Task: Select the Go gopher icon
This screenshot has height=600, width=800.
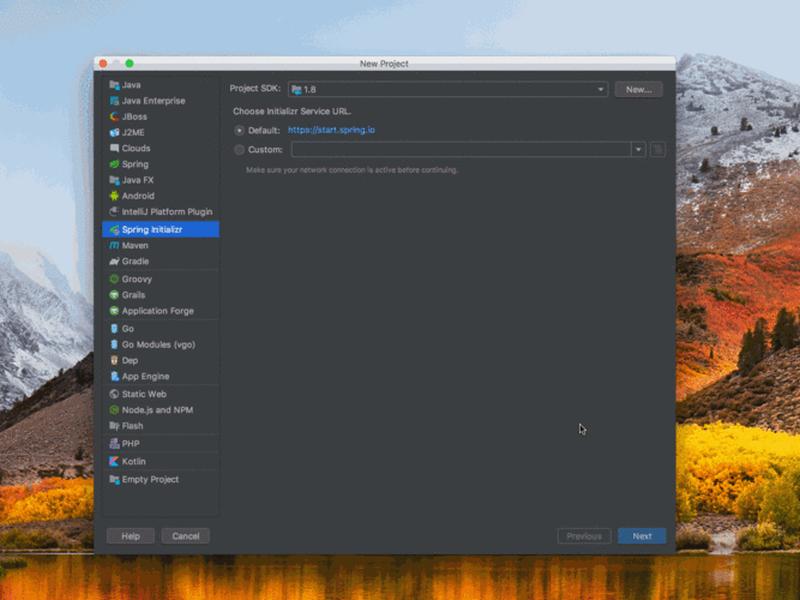Action: click(x=114, y=329)
